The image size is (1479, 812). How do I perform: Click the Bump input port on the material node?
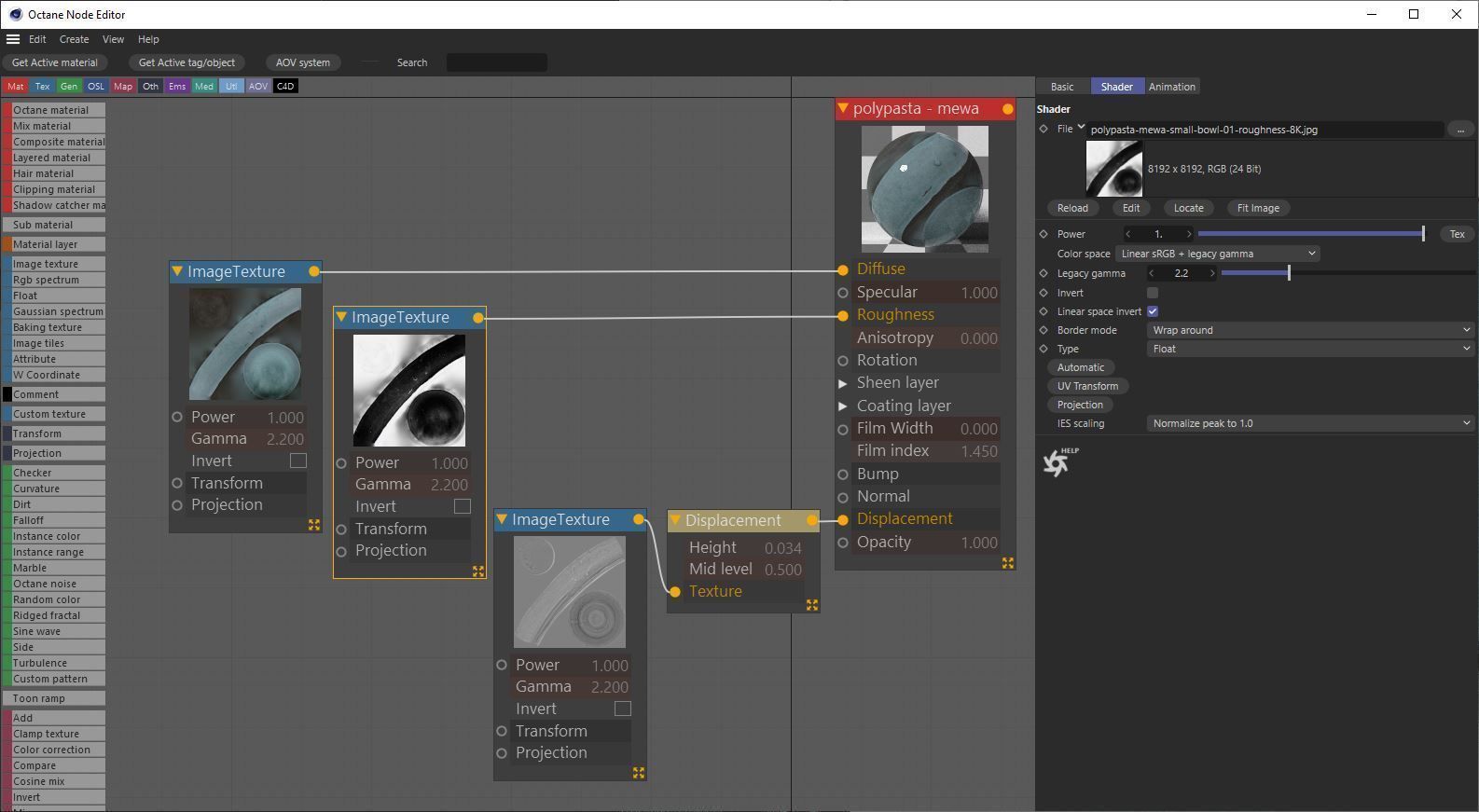pyautogui.click(x=843, y=475)
